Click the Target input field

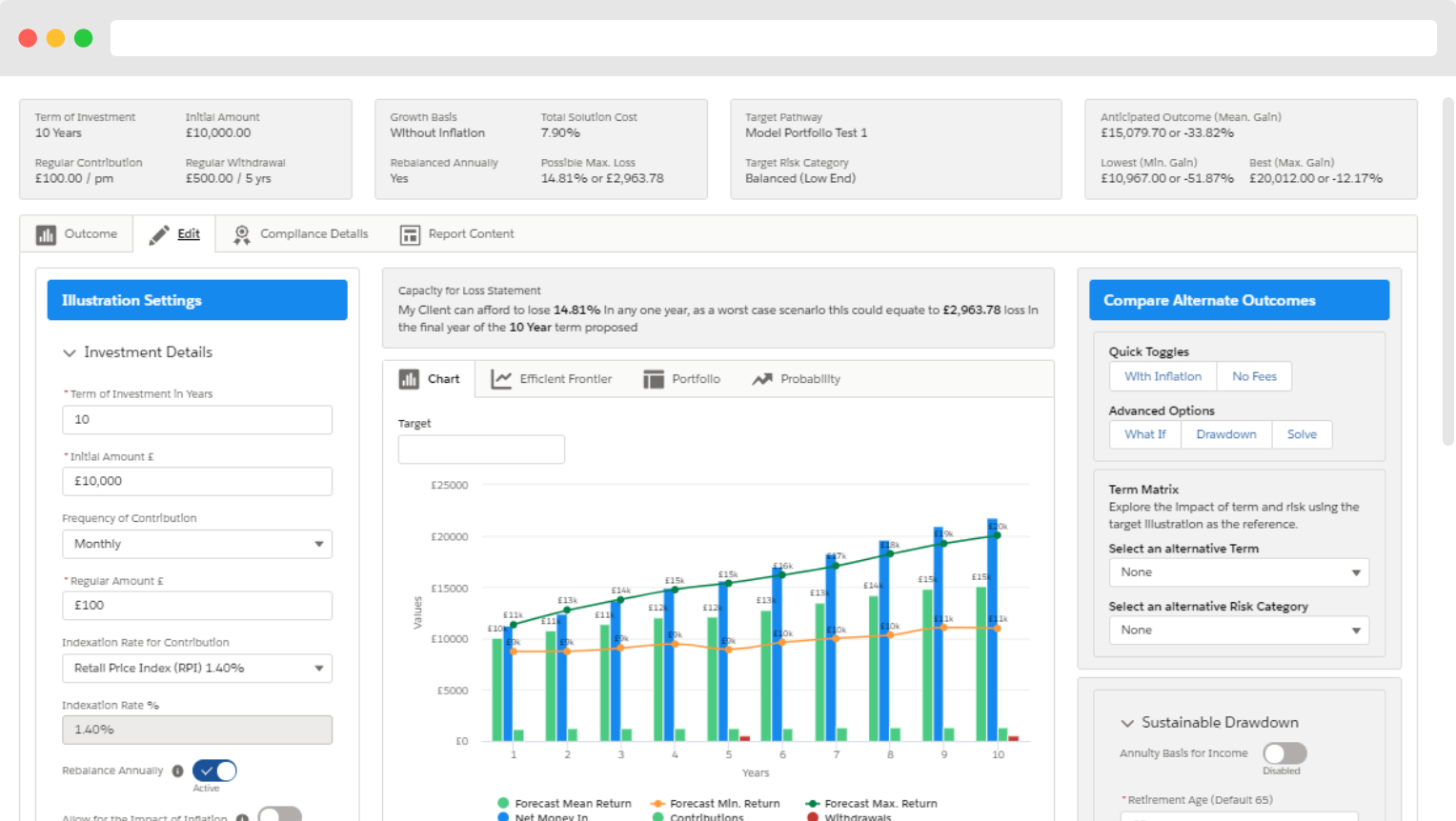pyautogui.click(x=481, y=450)
